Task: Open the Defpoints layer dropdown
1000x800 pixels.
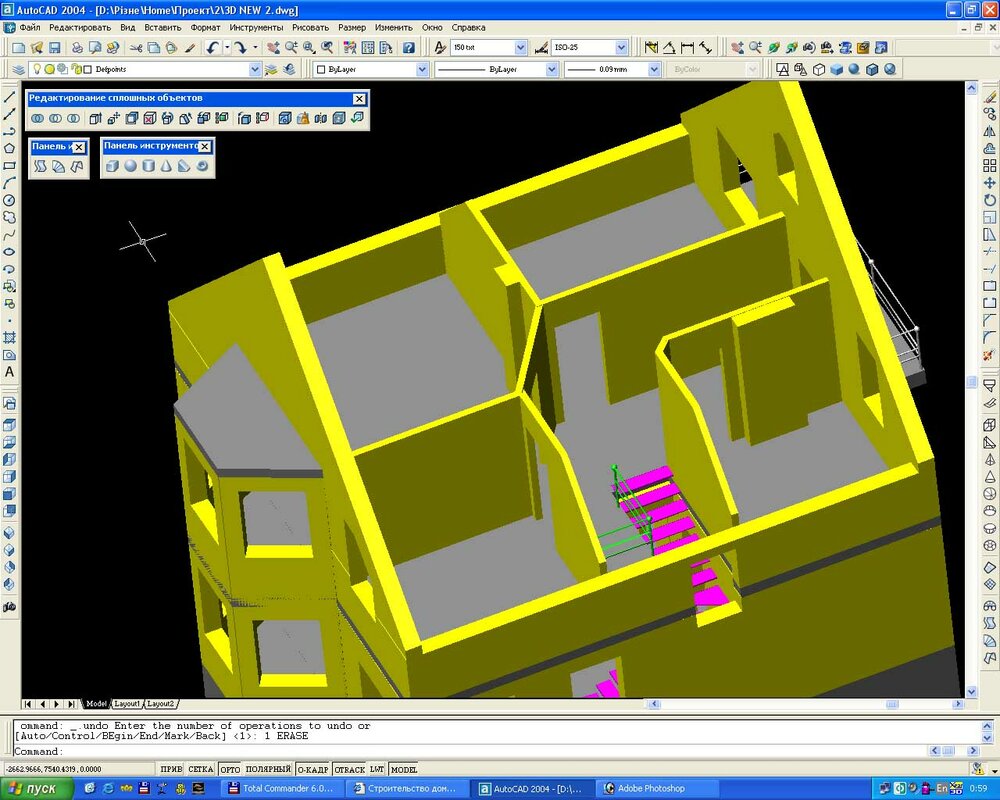Action: (254, 69)
